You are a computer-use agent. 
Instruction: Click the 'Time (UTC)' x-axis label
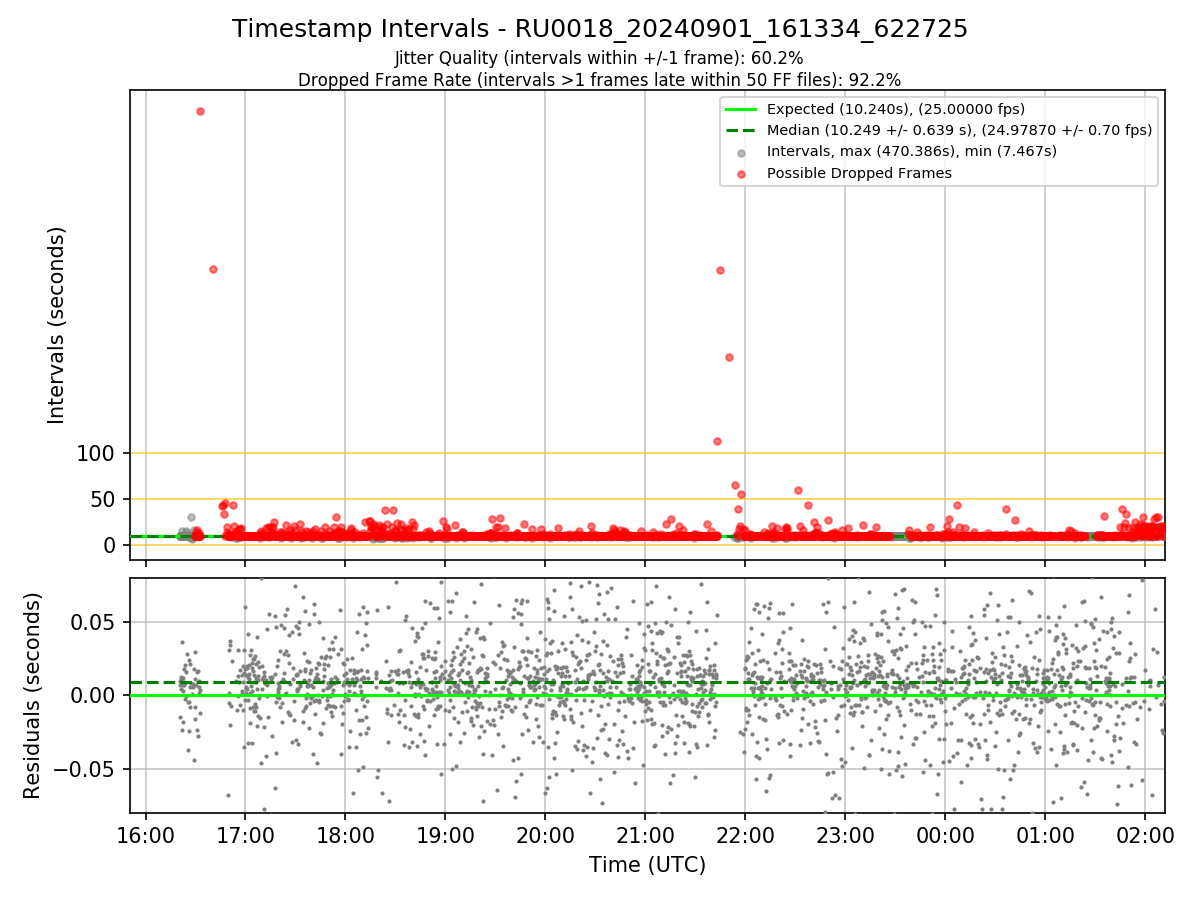647,865
